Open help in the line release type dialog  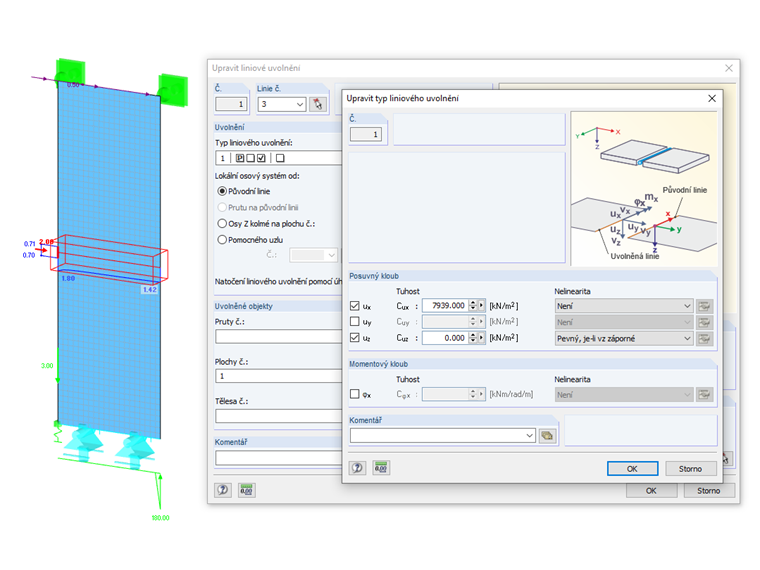tap(358, 468)
